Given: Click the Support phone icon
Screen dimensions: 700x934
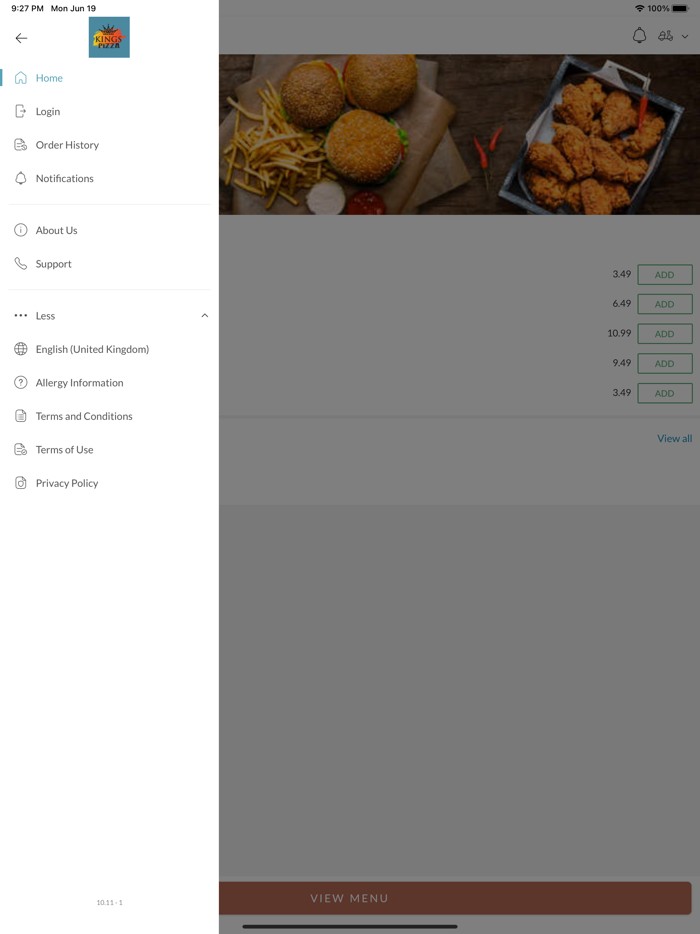Looking at the screenshot, I should point(21,263).
